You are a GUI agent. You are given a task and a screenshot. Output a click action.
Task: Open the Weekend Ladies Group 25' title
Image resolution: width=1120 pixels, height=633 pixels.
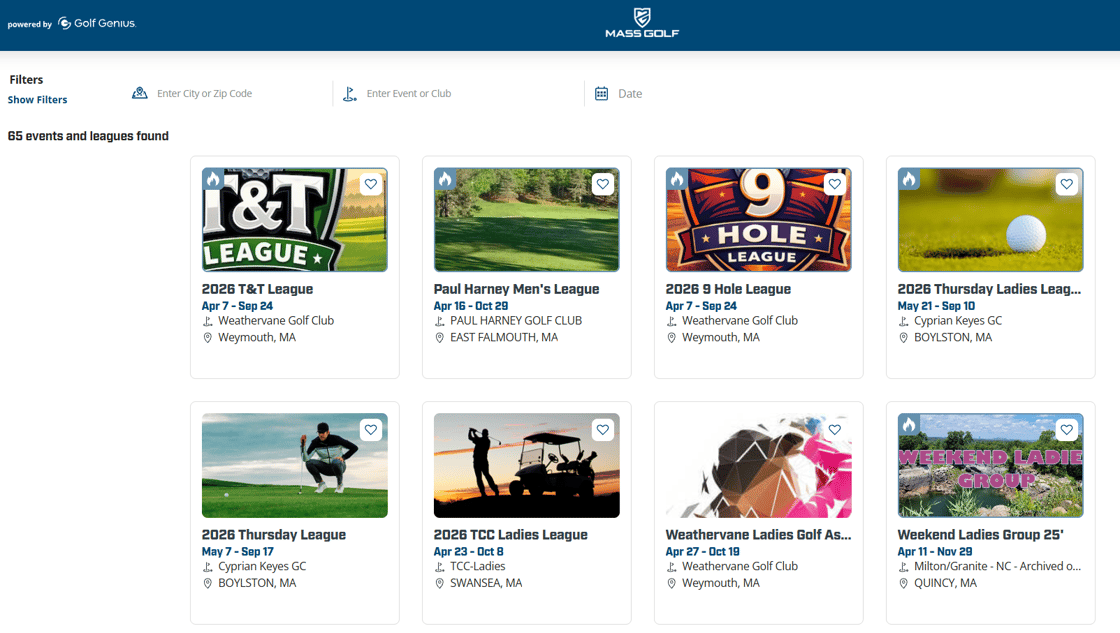(x=981, y=535)
